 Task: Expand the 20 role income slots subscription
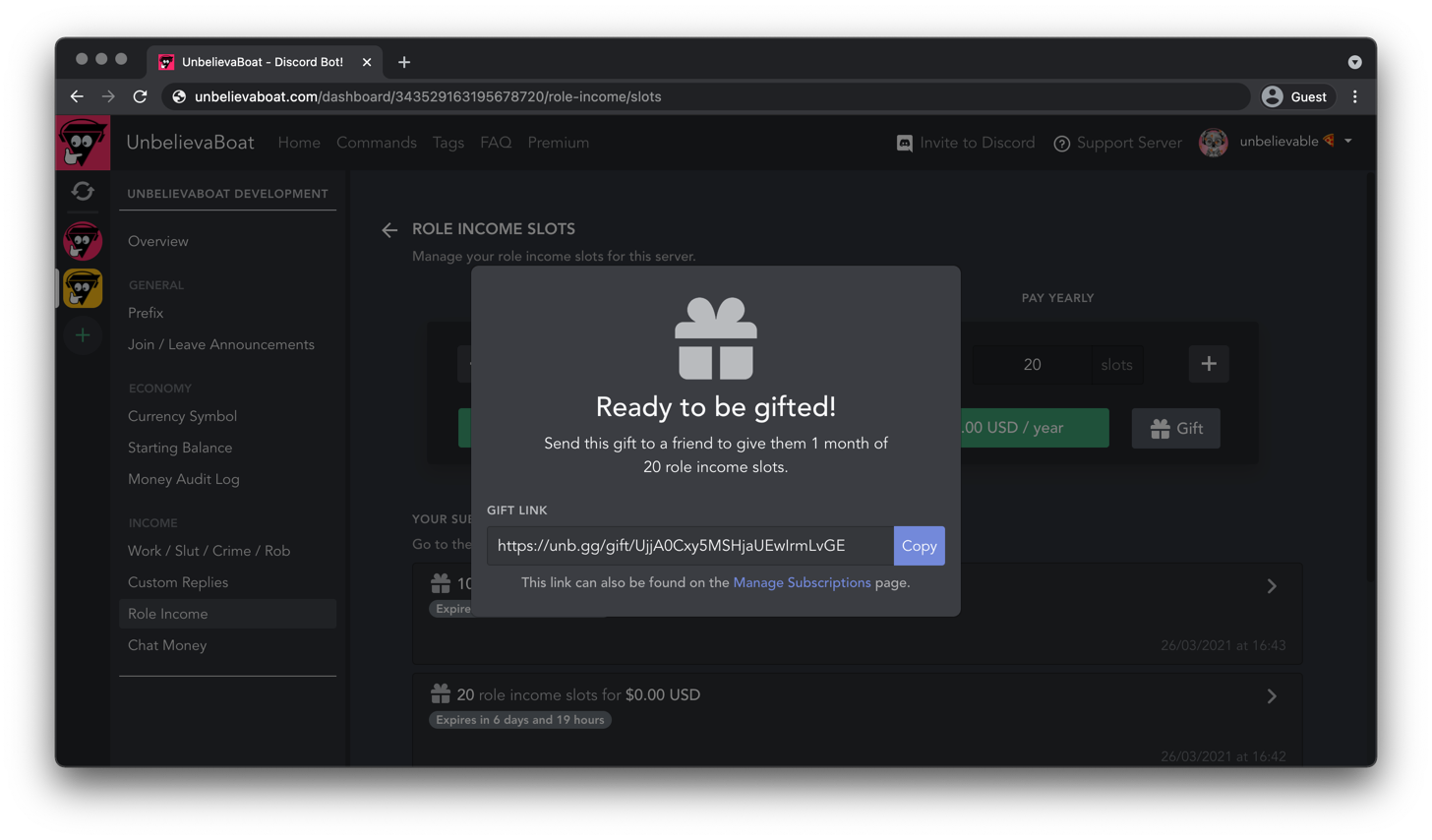[x=1271, y=696]
